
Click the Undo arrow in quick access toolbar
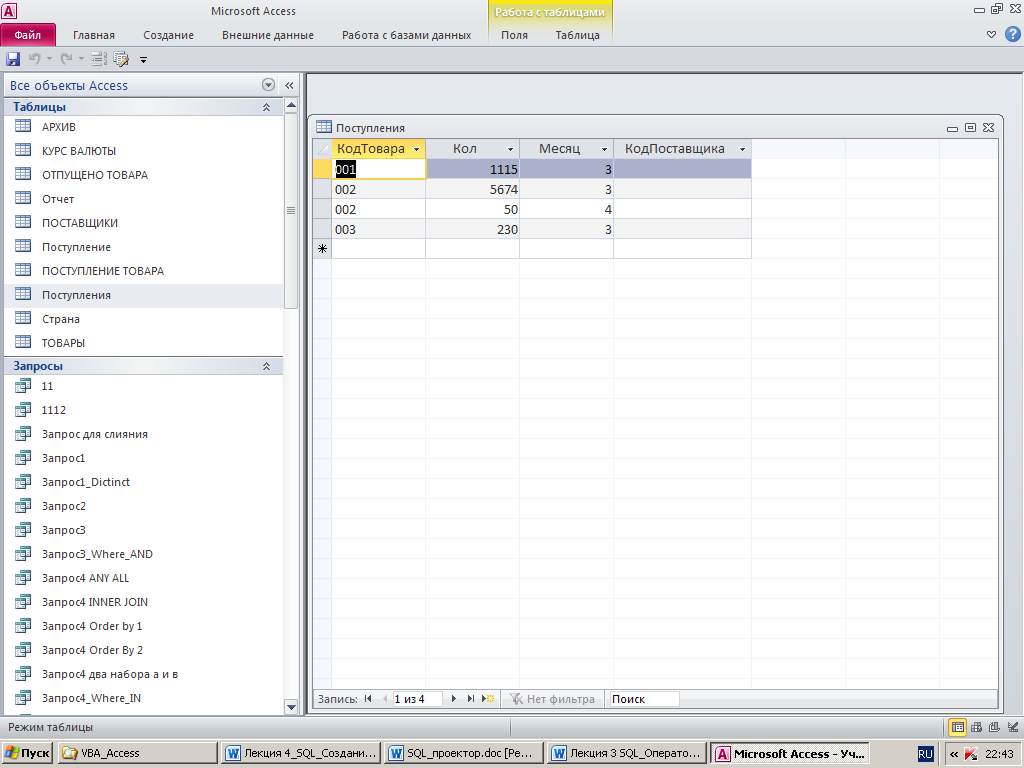click(x=35, y=59)
